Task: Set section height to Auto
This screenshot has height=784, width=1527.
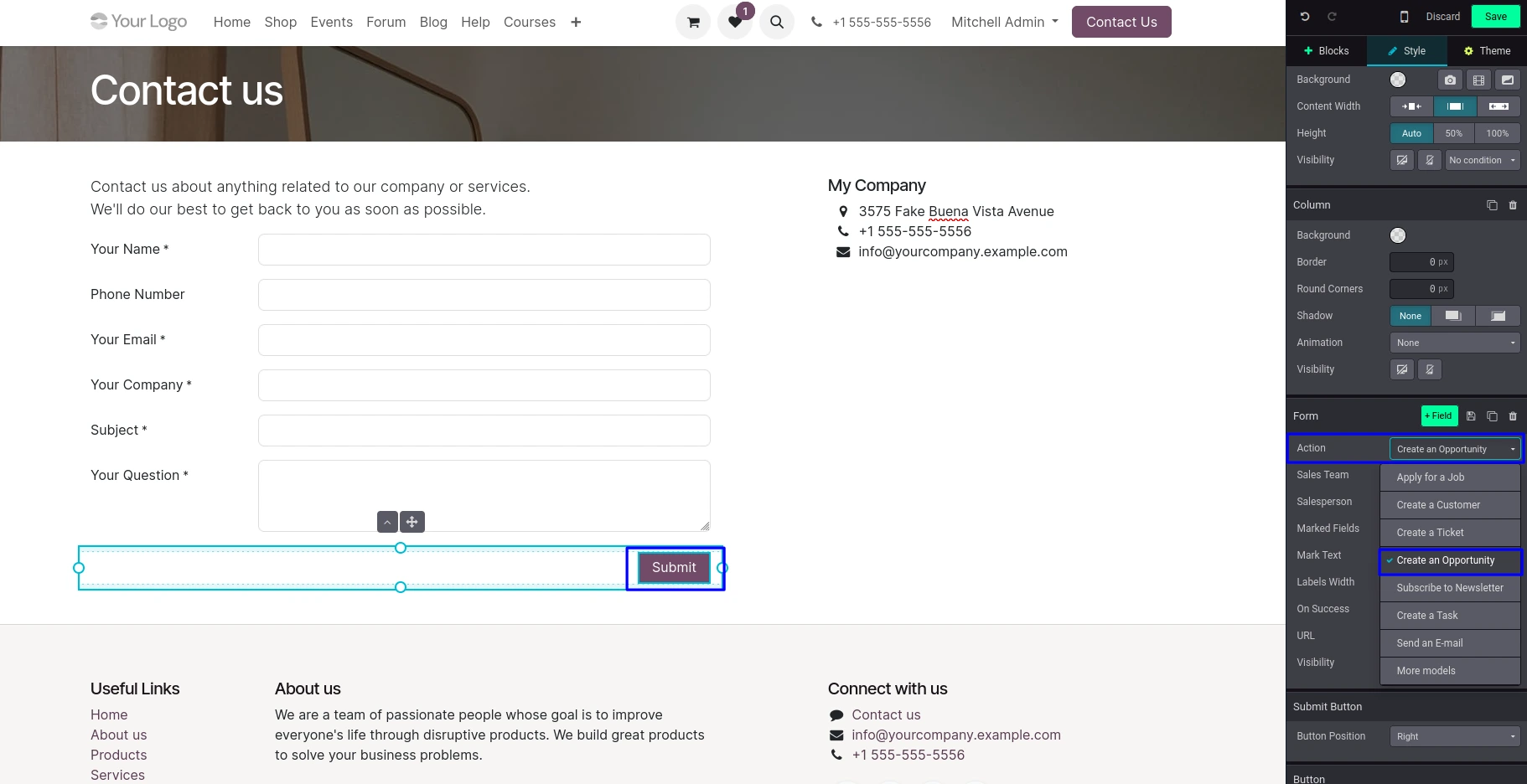Action: pyautogui.click(x=1411, y=133)
